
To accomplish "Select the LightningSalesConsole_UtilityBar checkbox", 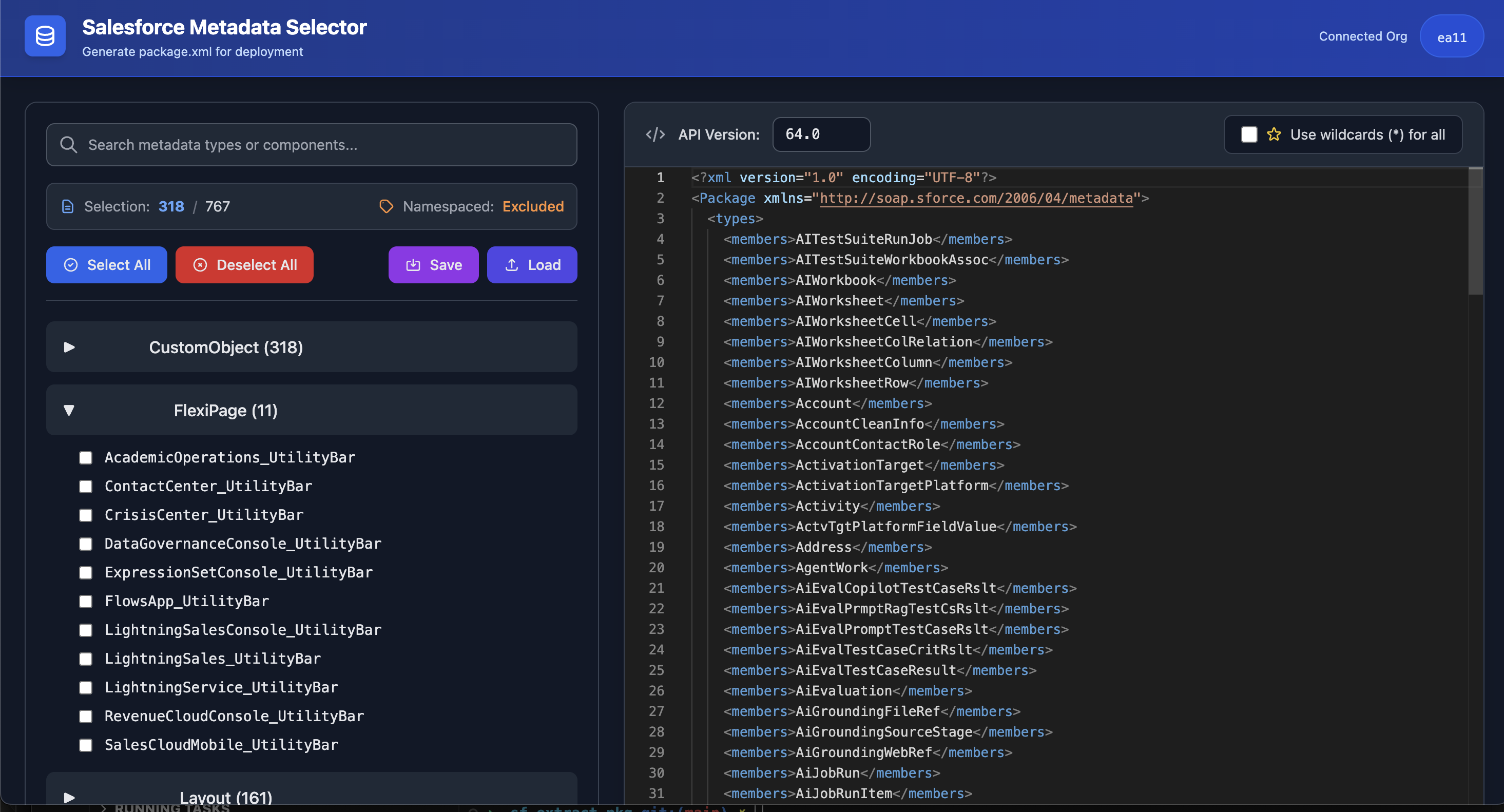I will (x=86, y=630).
